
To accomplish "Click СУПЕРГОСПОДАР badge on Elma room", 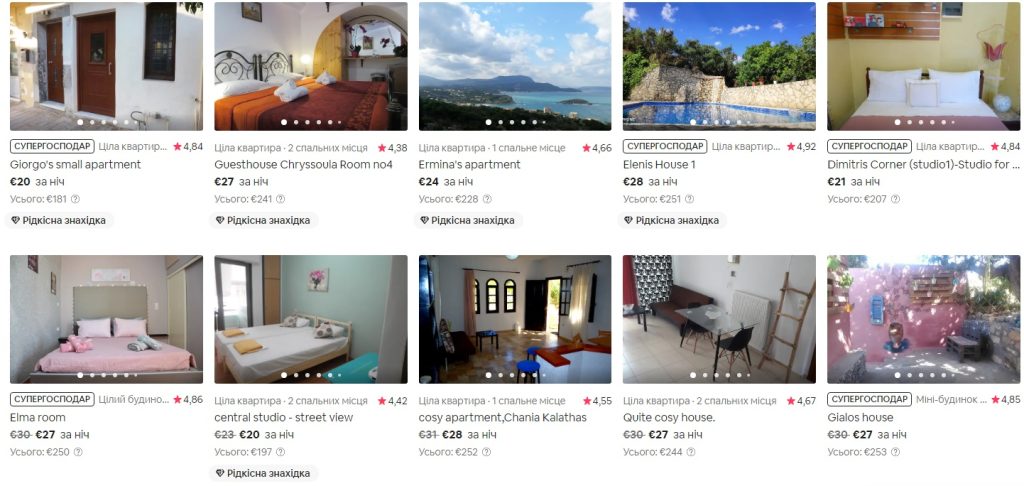I will click(52, 399).
